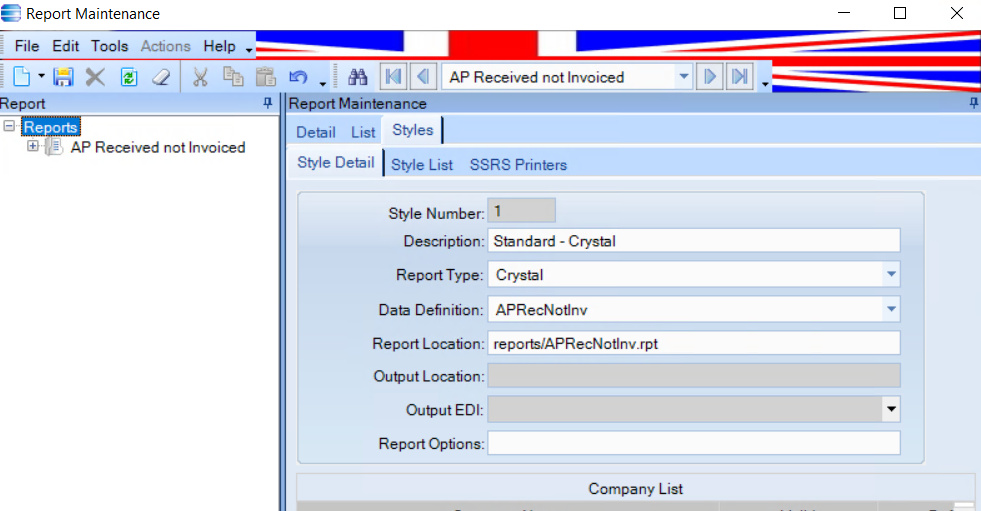The width and height of the screenshot is (981, 511).
Task: Pin the Report tree panel
Action: pos(268,103)
